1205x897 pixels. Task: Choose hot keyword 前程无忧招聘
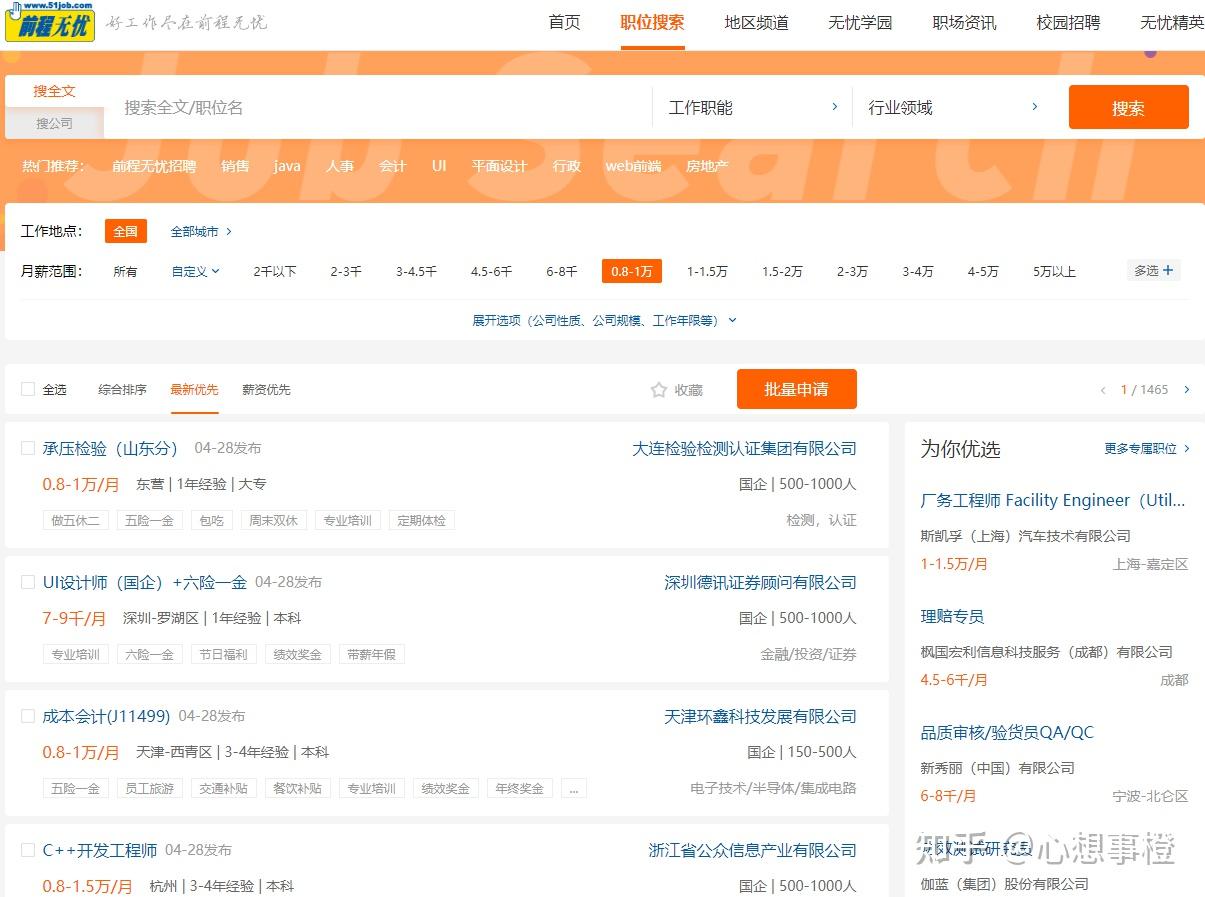154,166
